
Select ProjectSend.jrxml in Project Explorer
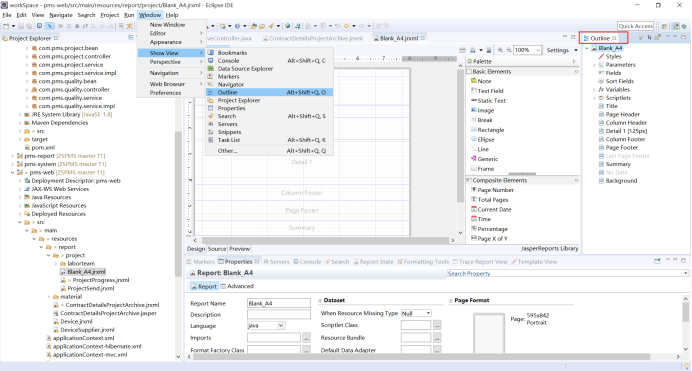87,289
